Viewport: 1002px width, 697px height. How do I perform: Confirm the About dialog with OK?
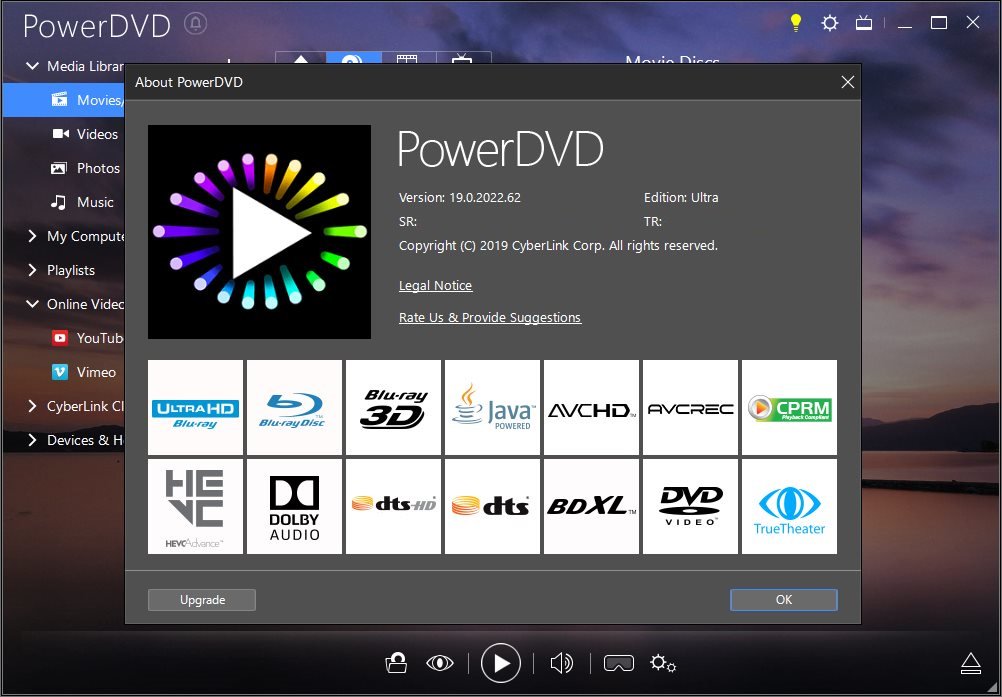[783, 600]
